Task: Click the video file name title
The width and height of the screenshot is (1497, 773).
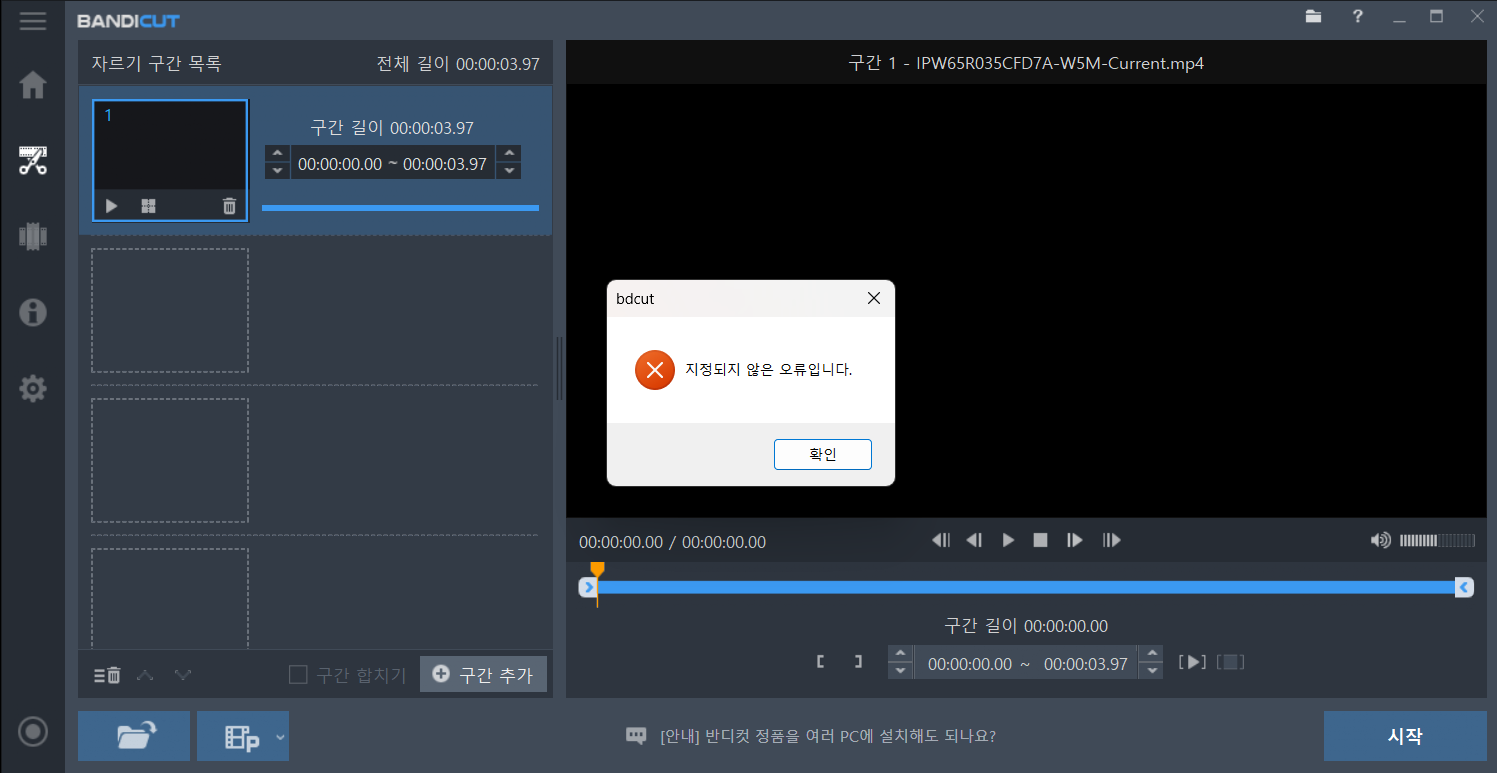Action: click(1026, 63)
